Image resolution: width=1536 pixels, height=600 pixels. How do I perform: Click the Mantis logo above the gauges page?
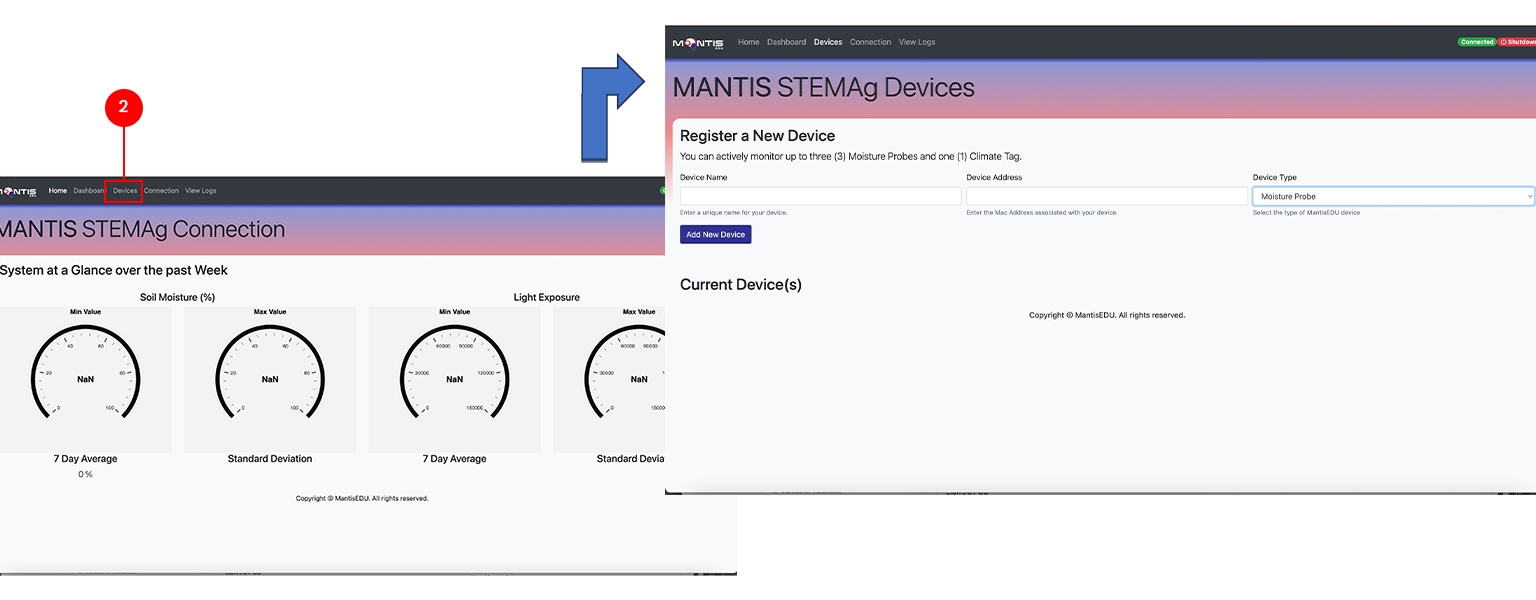click(19, 191)
